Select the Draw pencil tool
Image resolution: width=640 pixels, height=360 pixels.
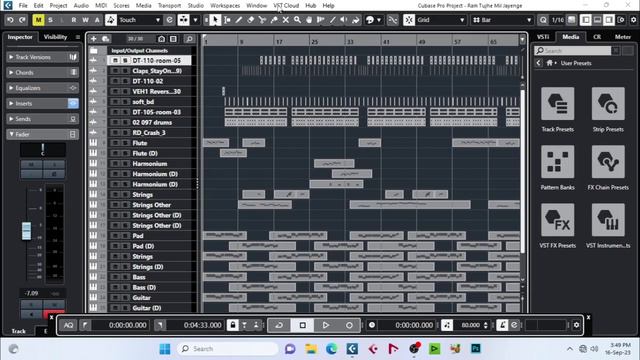point(239,20)
